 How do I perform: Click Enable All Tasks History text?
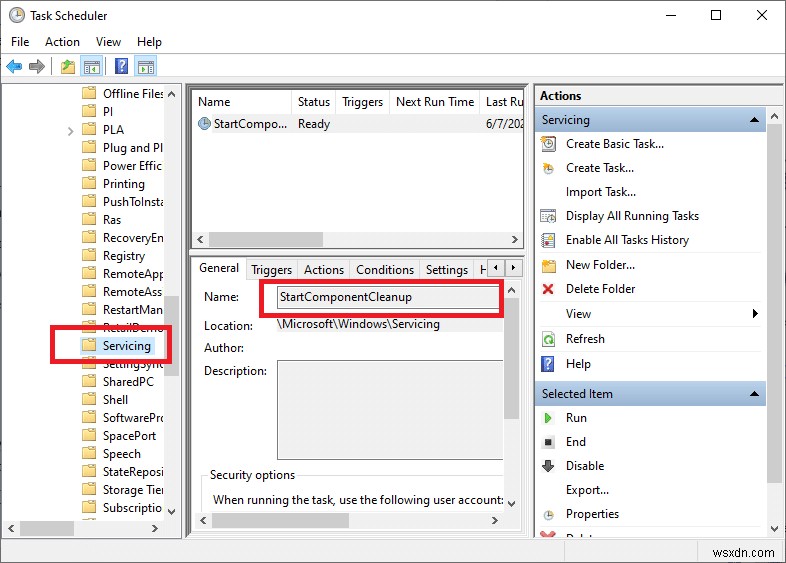(x=627, y=240)
